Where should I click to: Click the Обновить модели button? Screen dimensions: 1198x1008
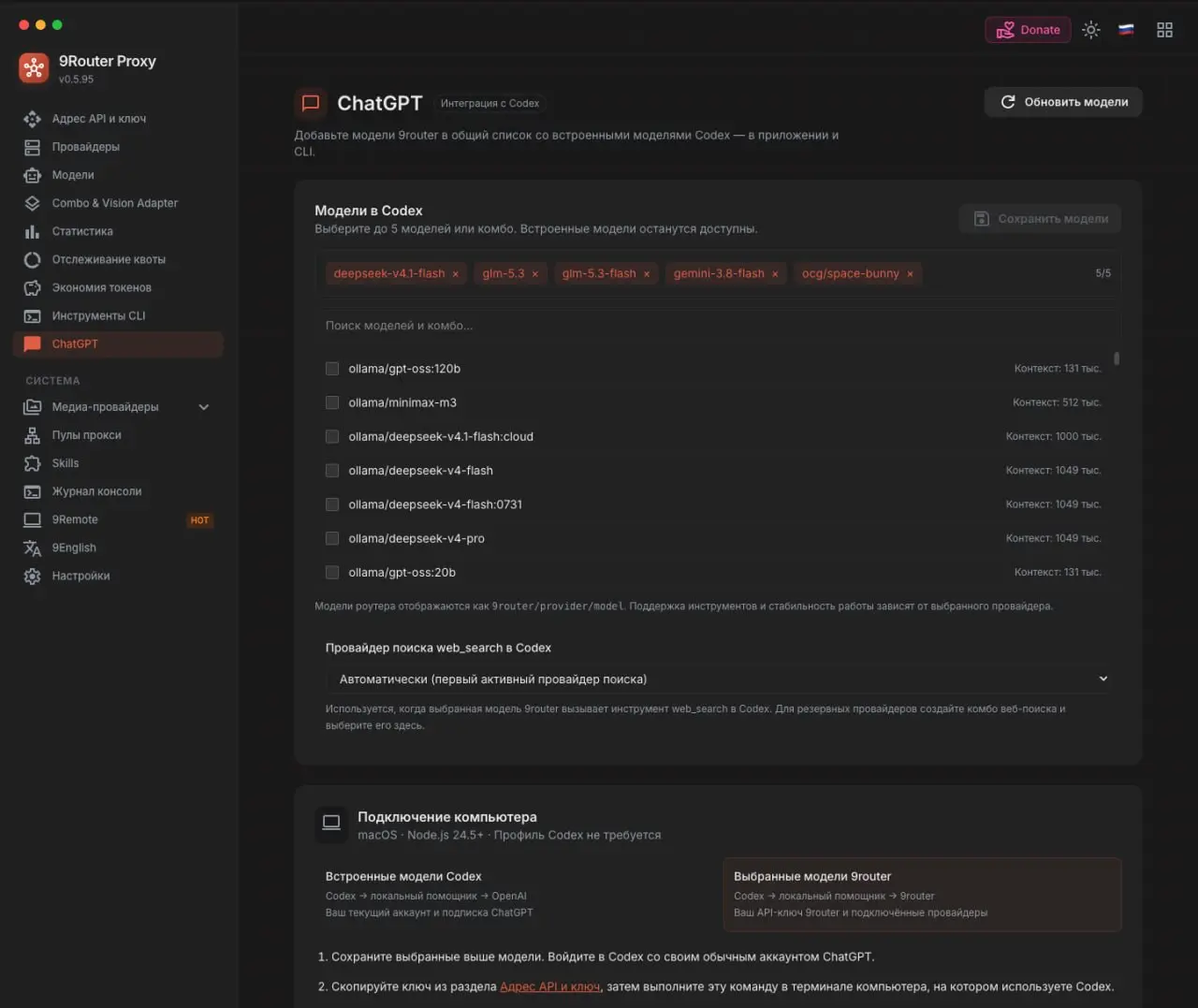(x=1063, y=102)
